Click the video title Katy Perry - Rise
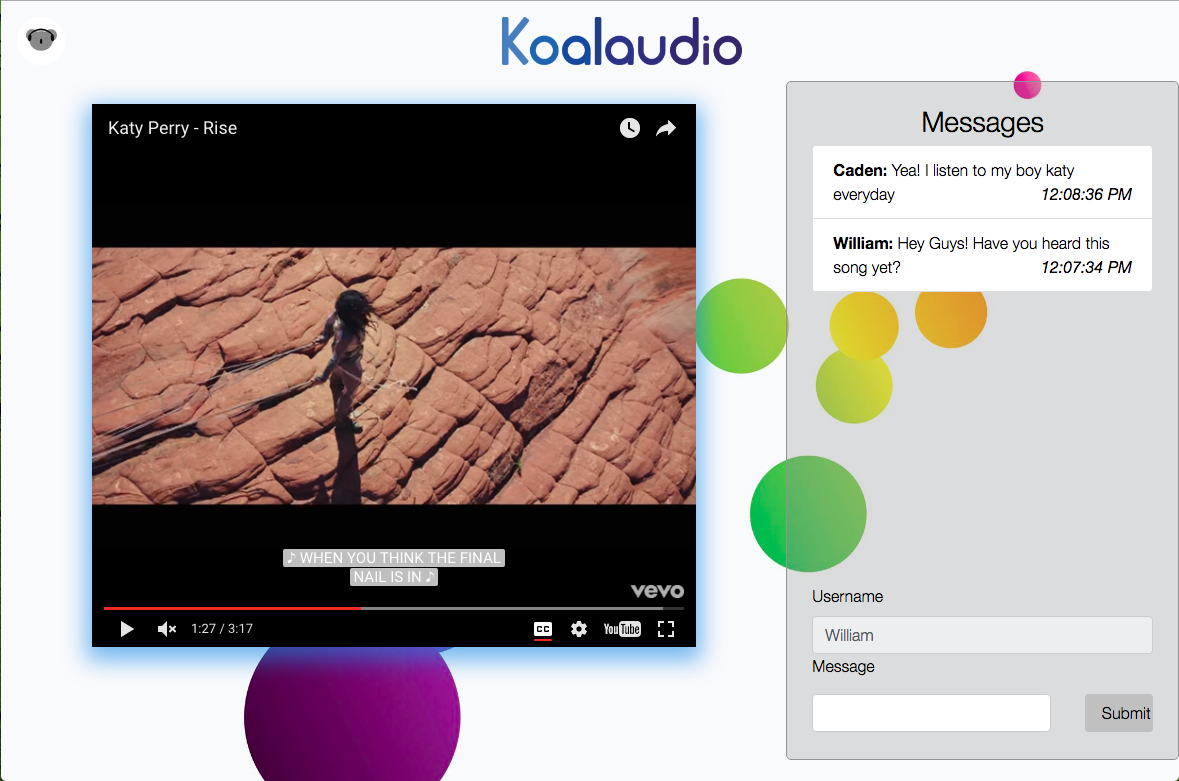Viewport: 1179px width, 781px height. 172,129
